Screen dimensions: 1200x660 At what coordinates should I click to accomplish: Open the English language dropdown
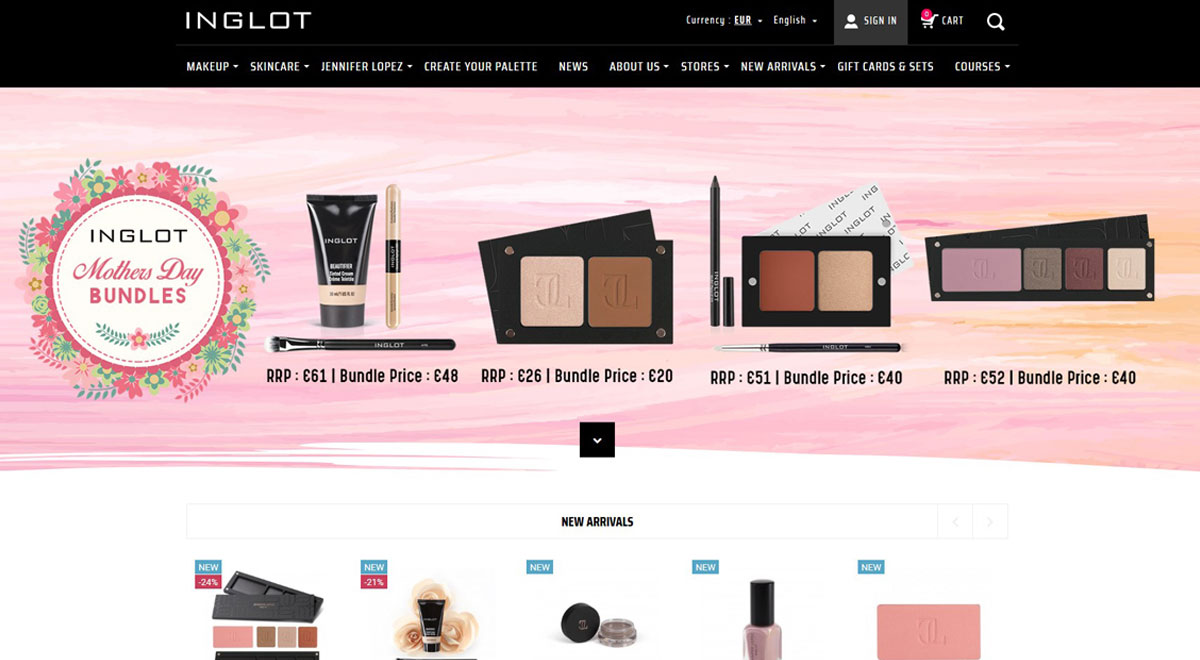(795, 20)
